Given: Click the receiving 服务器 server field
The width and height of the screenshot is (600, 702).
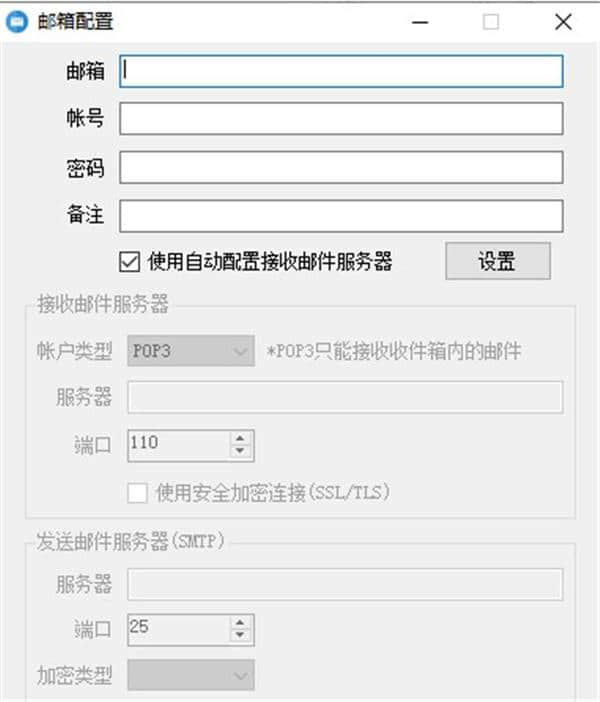Looking at the screenshot, I should pos(345,397).
